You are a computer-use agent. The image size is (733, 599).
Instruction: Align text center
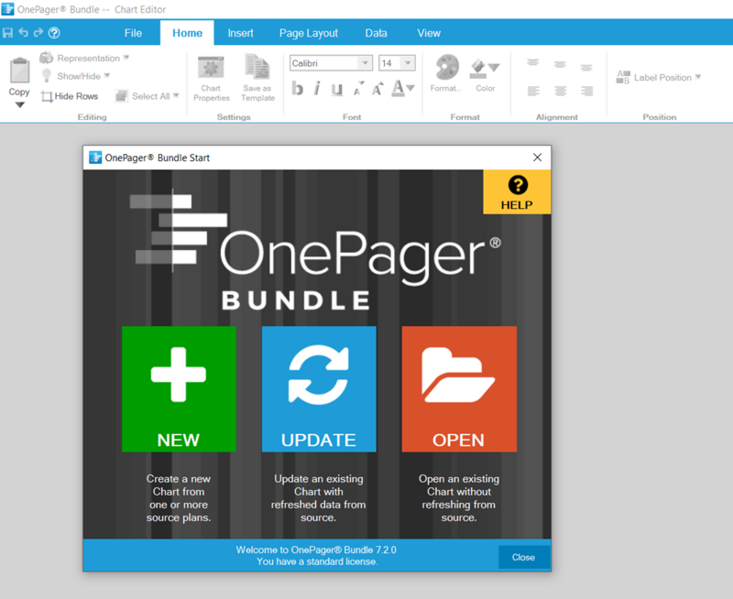click(x=560, y=91)
